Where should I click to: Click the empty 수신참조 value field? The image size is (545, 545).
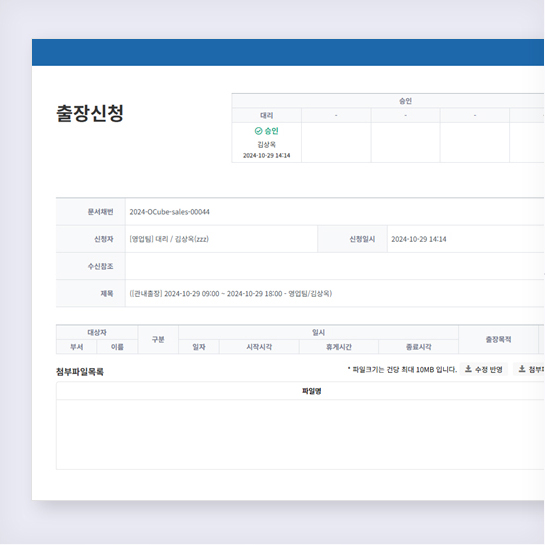335,266
